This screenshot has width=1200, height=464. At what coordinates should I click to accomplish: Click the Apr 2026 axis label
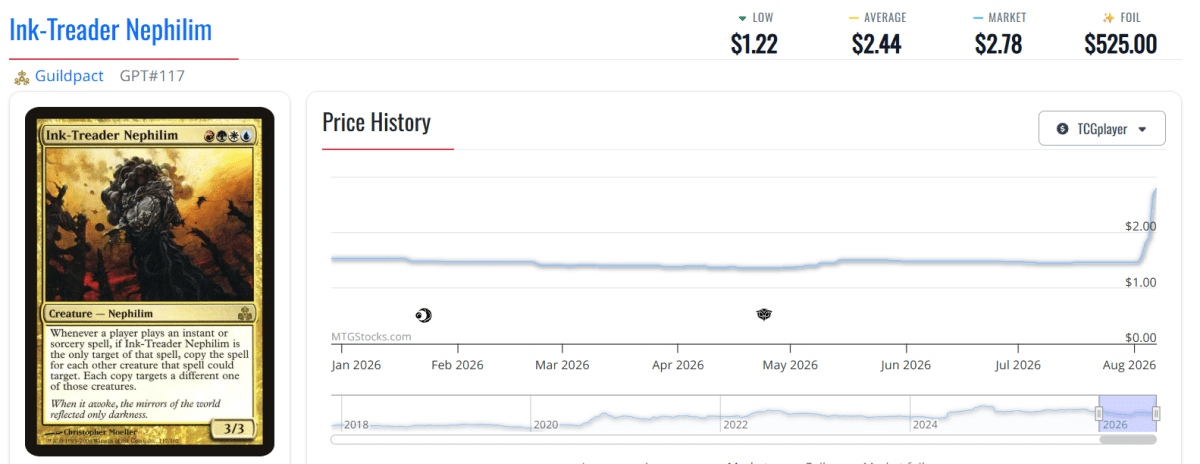tap(678, 365)
